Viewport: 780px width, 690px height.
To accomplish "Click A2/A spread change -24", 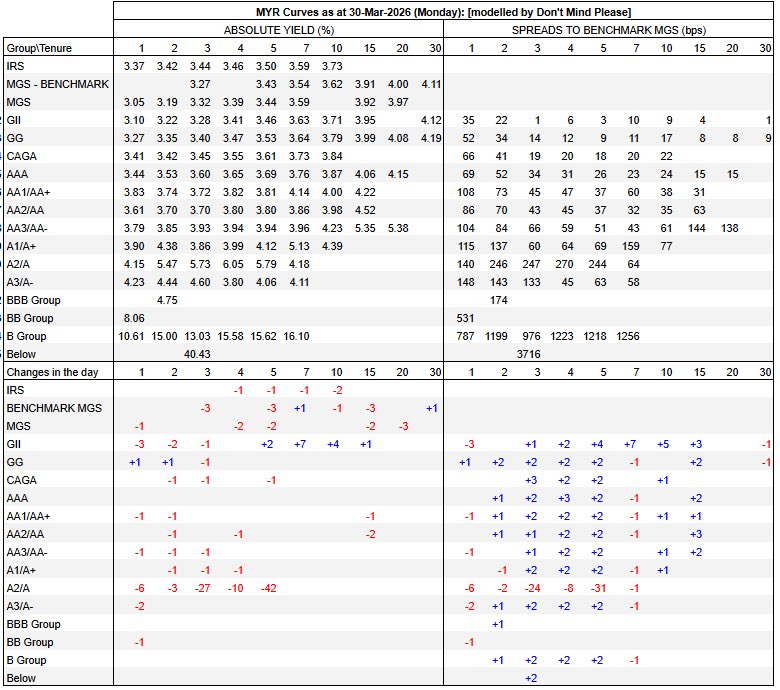I will 532,588.
